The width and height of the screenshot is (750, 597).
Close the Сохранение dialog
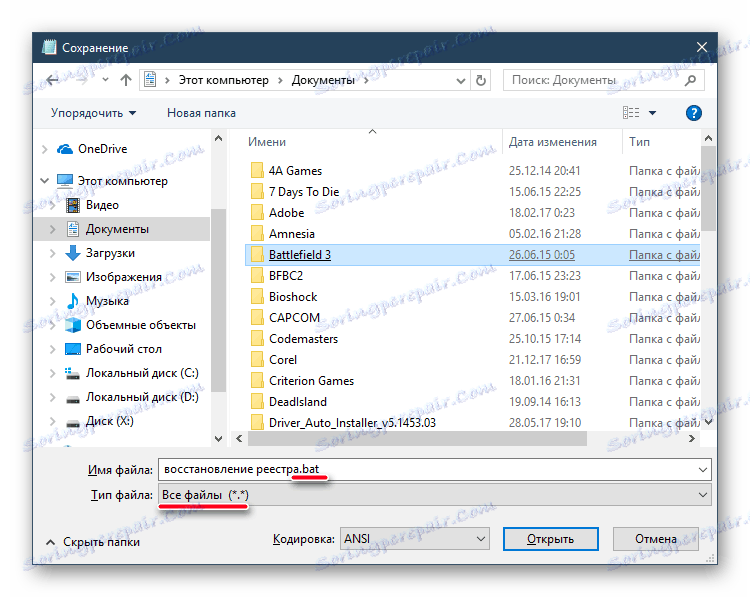coord(702,47)
